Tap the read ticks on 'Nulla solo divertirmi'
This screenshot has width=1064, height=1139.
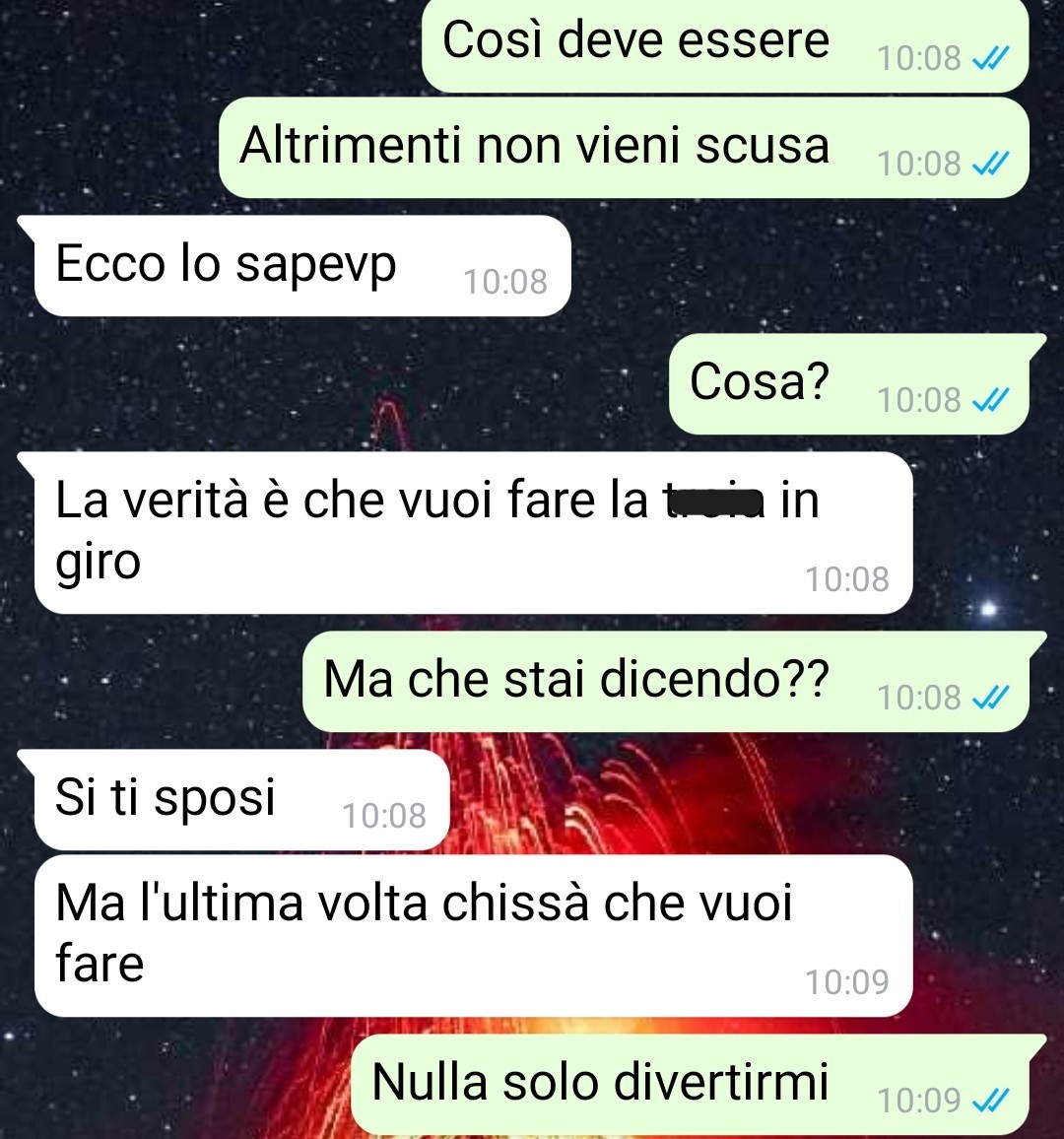(990, 1100)
